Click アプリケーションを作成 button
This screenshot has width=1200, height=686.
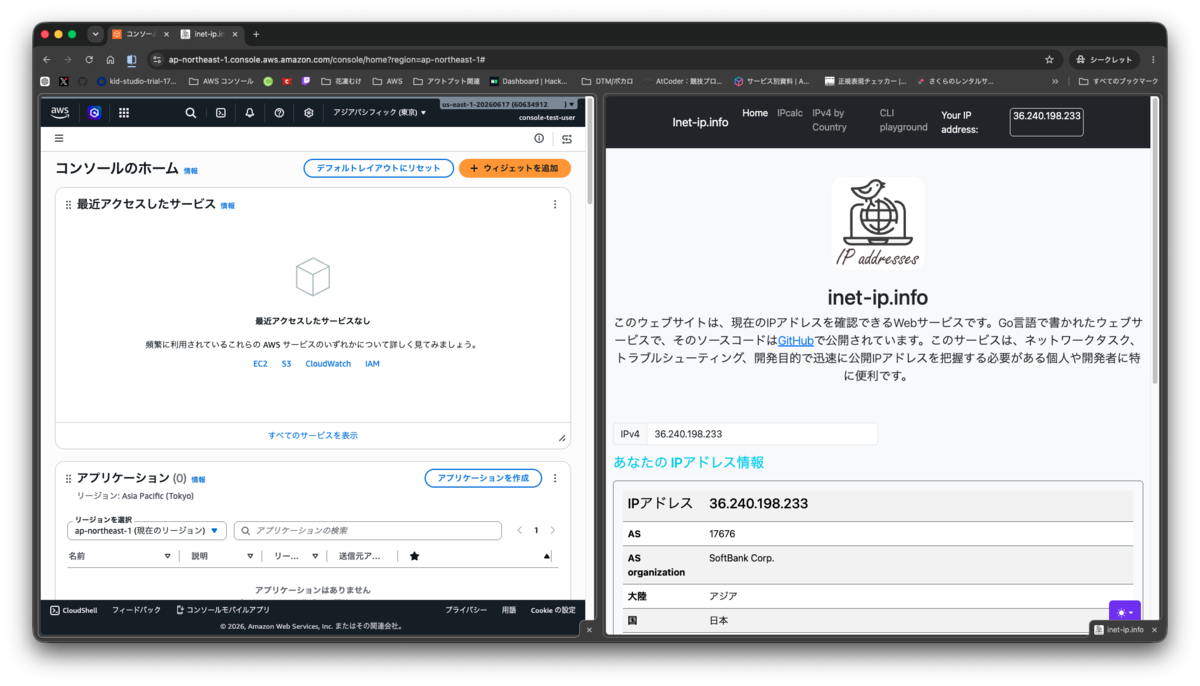tap(483, 478)
